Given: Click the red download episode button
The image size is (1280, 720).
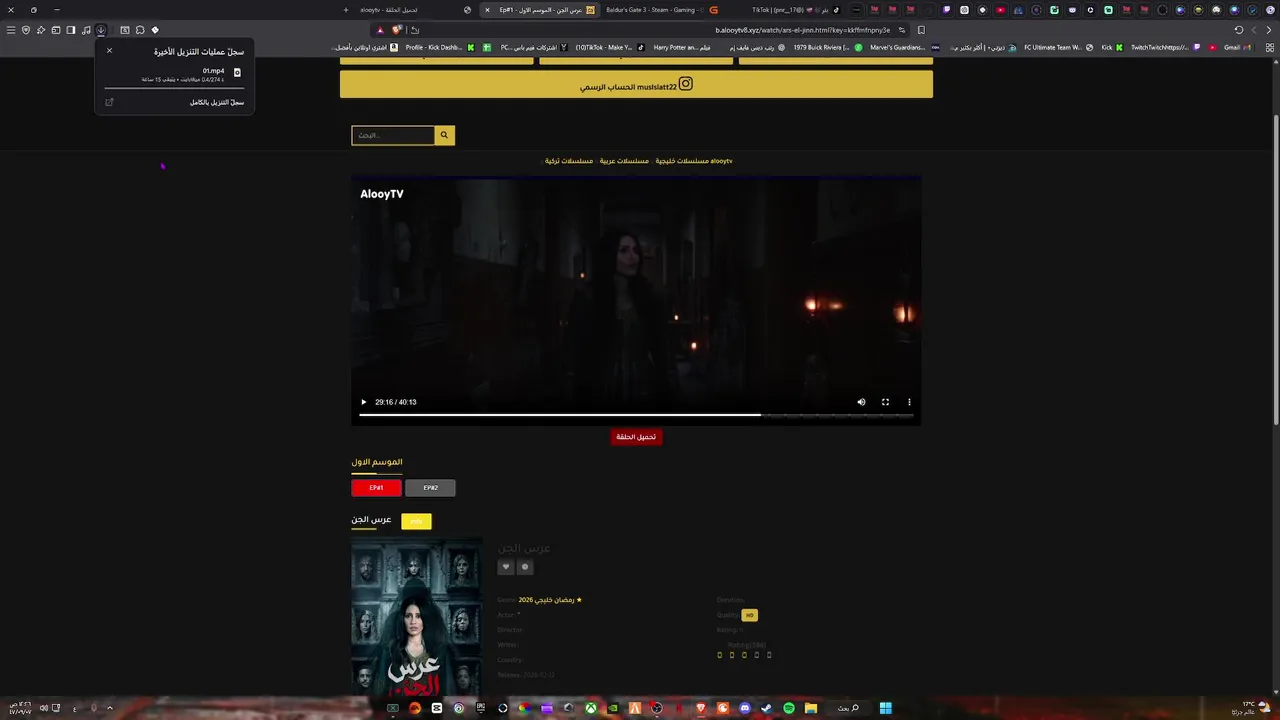Looking at the screenshot, I should [636, 437].
